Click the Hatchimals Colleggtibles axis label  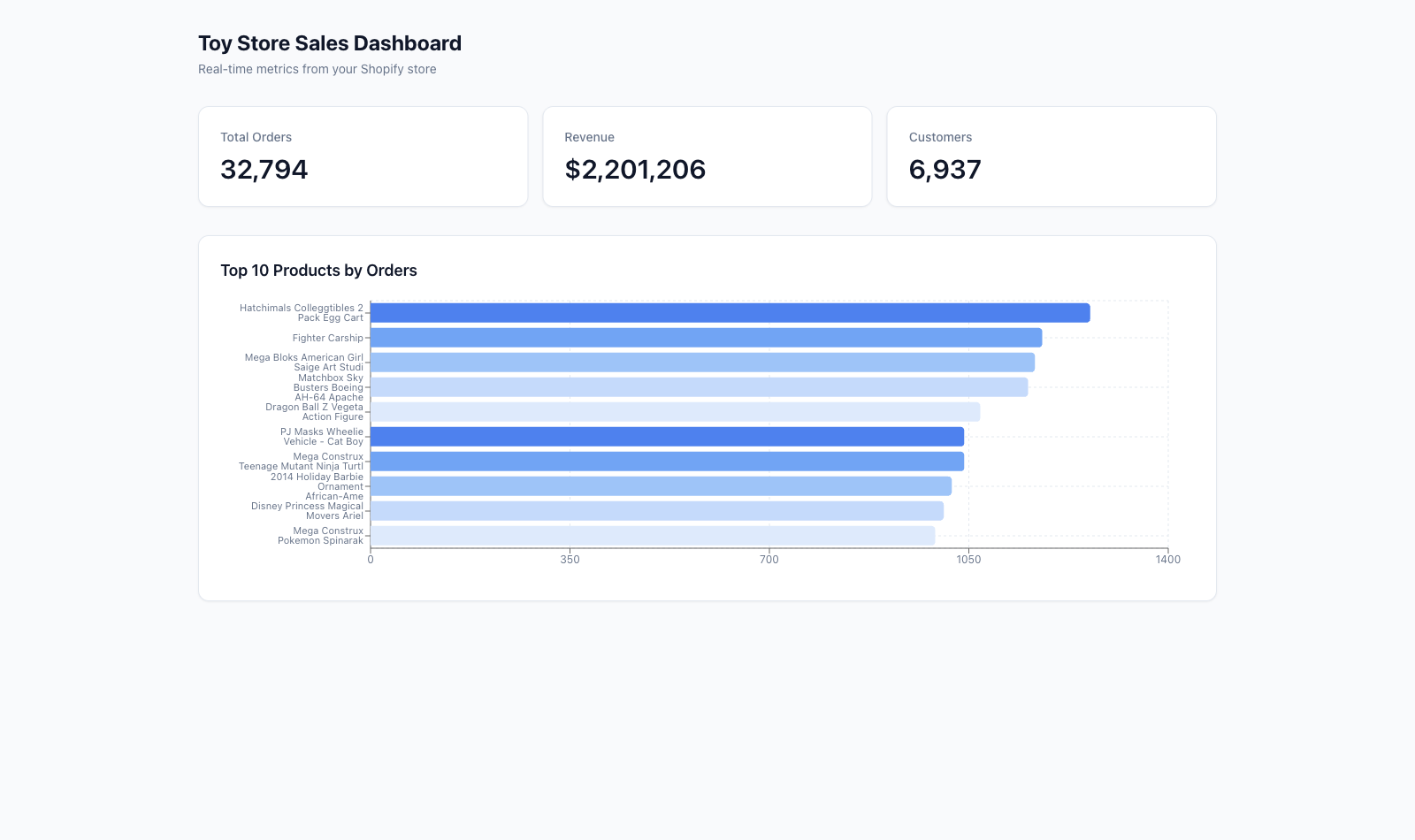tap(302, 313)
